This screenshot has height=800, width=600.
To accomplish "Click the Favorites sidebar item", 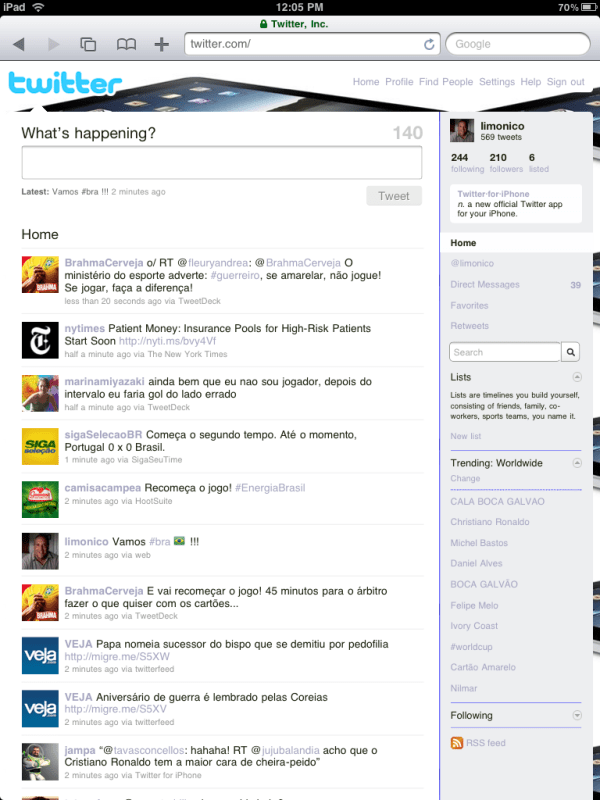I will tap(469, 305).
